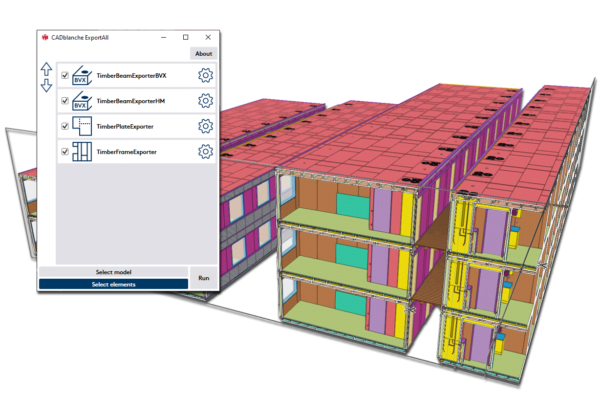
Task: Uncheck the TimberBeamExporterHM checkbox
Action: (x=65, y=101)
